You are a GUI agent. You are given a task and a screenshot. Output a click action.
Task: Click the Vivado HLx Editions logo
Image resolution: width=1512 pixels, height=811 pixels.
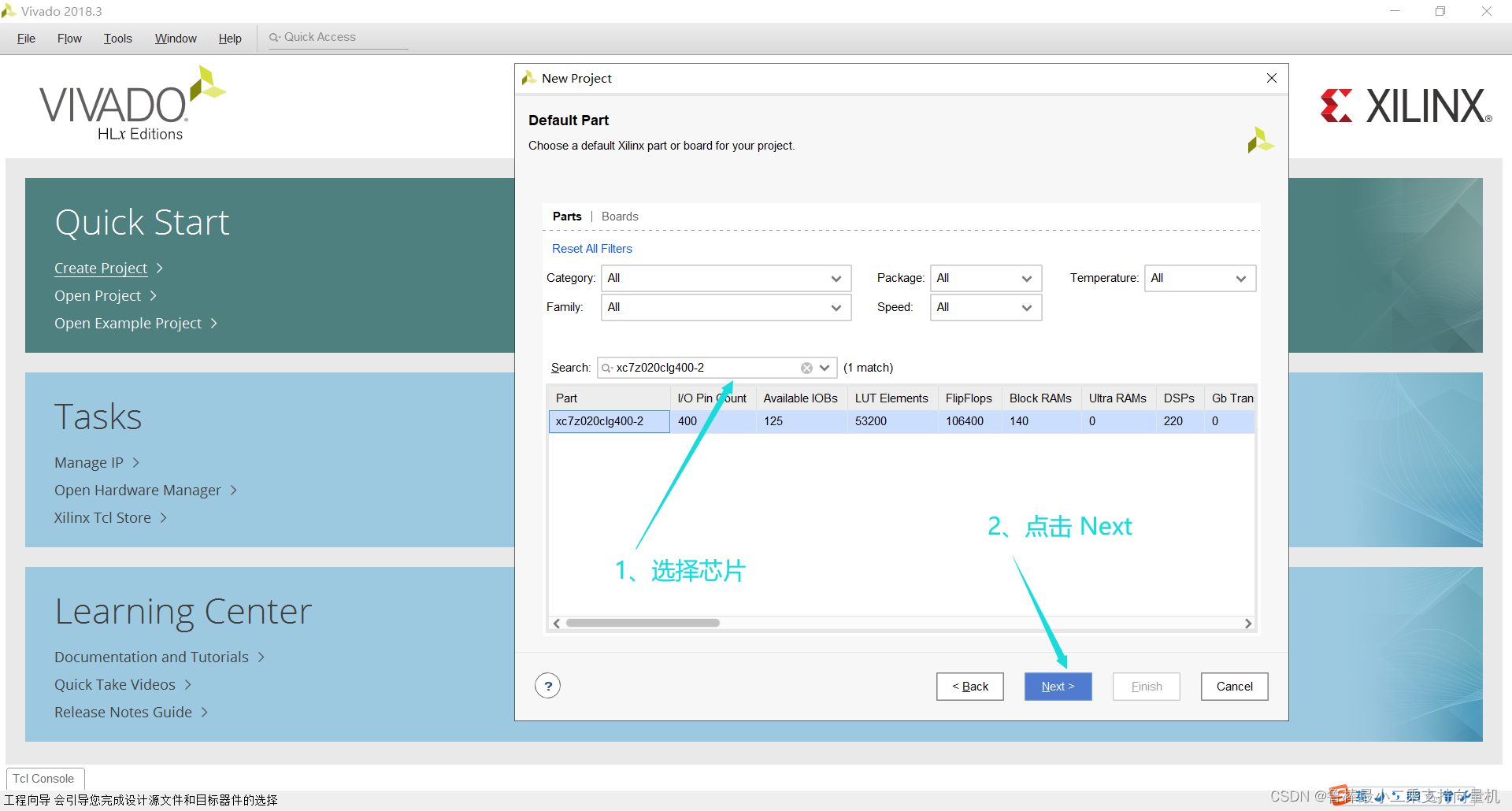132,103
